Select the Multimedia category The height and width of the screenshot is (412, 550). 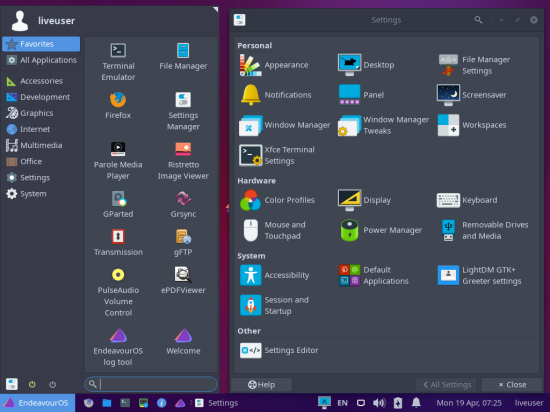coord(41,146)
